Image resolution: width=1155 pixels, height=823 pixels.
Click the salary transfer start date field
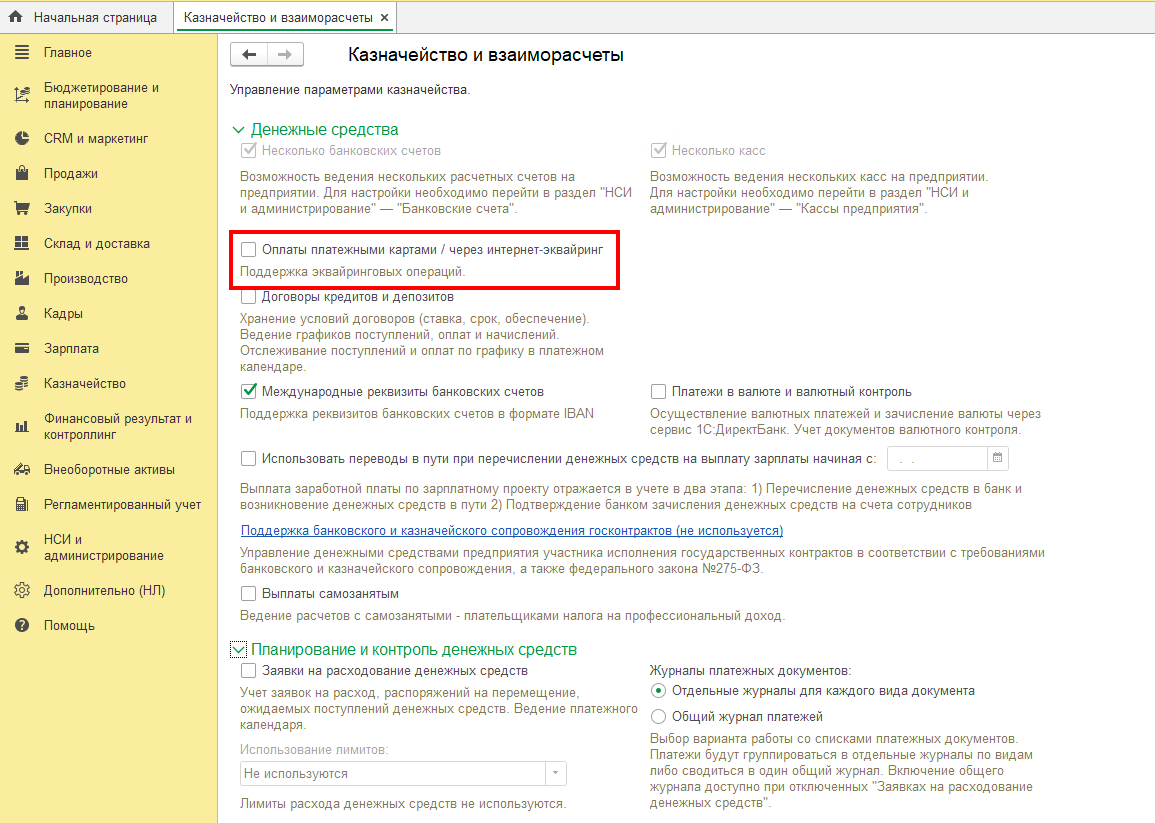(937, 458)
